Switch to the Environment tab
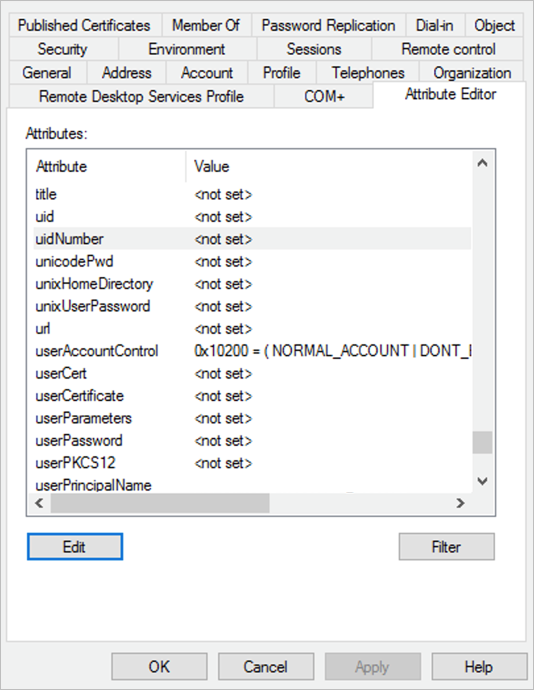This screenshot has height=690, width=534. 187,49
